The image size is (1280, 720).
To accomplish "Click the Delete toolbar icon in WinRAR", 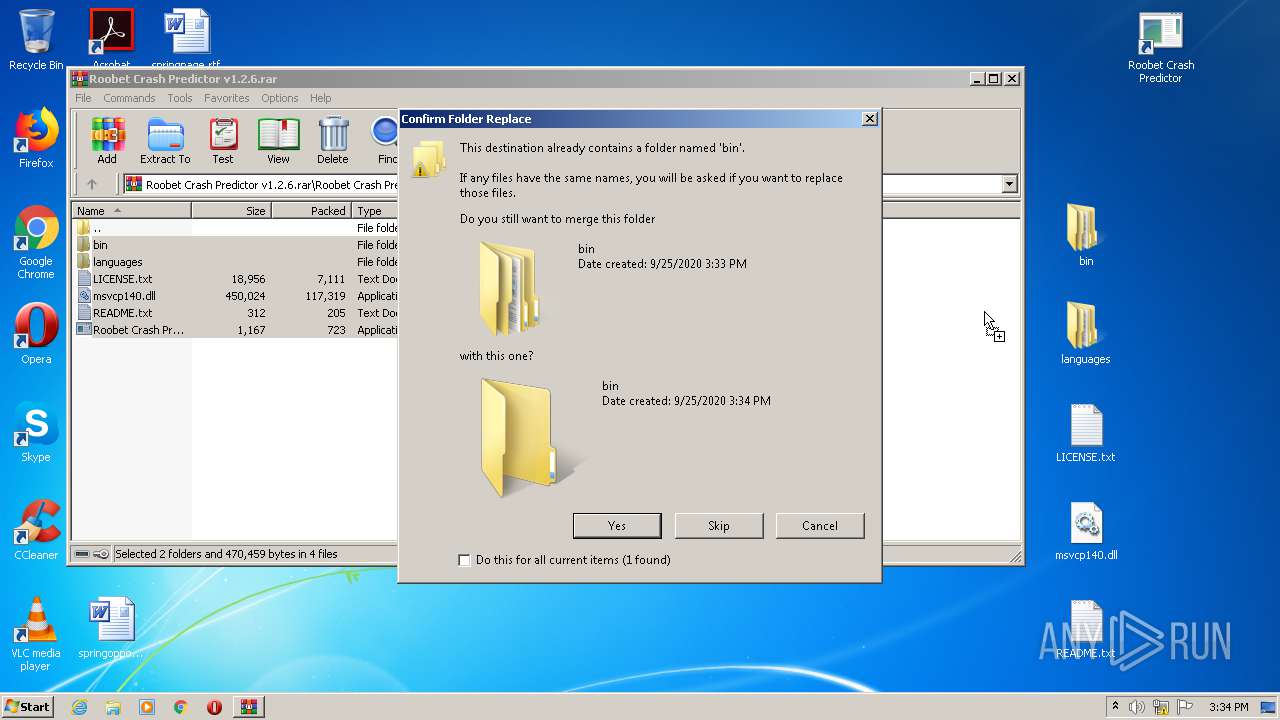I will pos(333,141).
